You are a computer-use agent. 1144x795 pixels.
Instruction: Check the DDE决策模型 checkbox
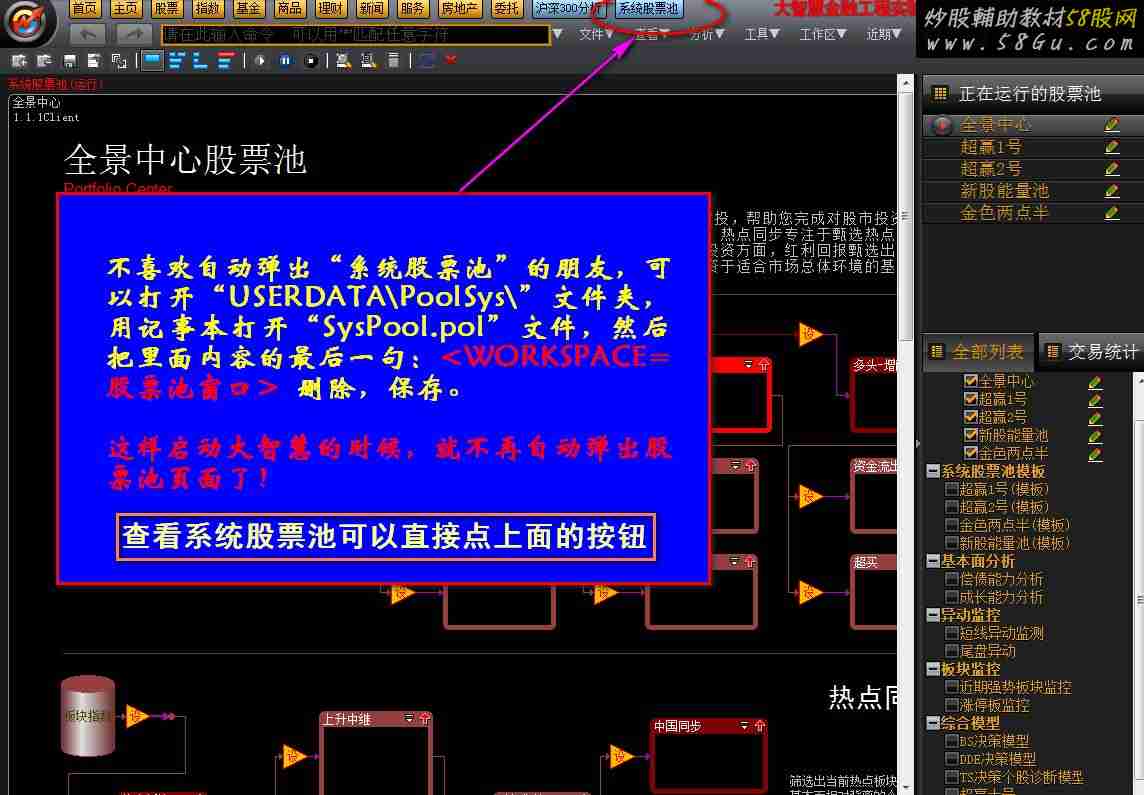[x=951, y=759]
